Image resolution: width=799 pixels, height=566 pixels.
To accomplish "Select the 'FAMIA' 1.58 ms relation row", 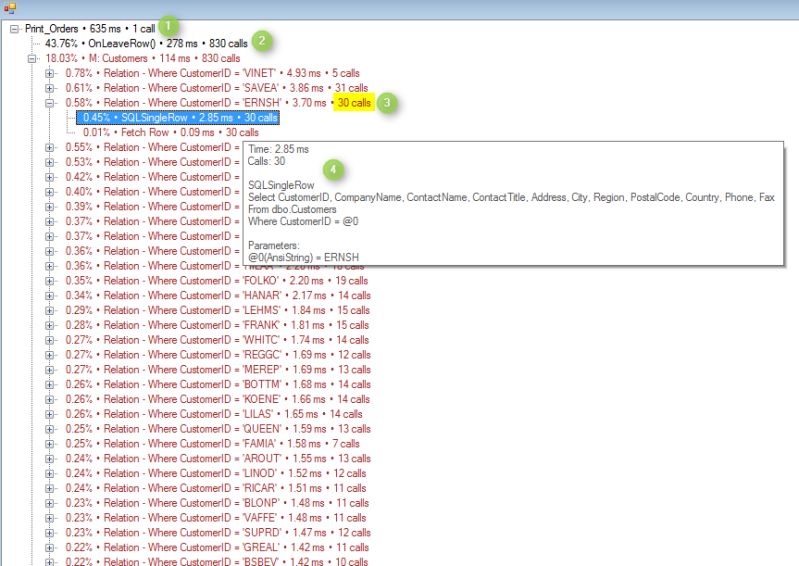I will (212, 444).
